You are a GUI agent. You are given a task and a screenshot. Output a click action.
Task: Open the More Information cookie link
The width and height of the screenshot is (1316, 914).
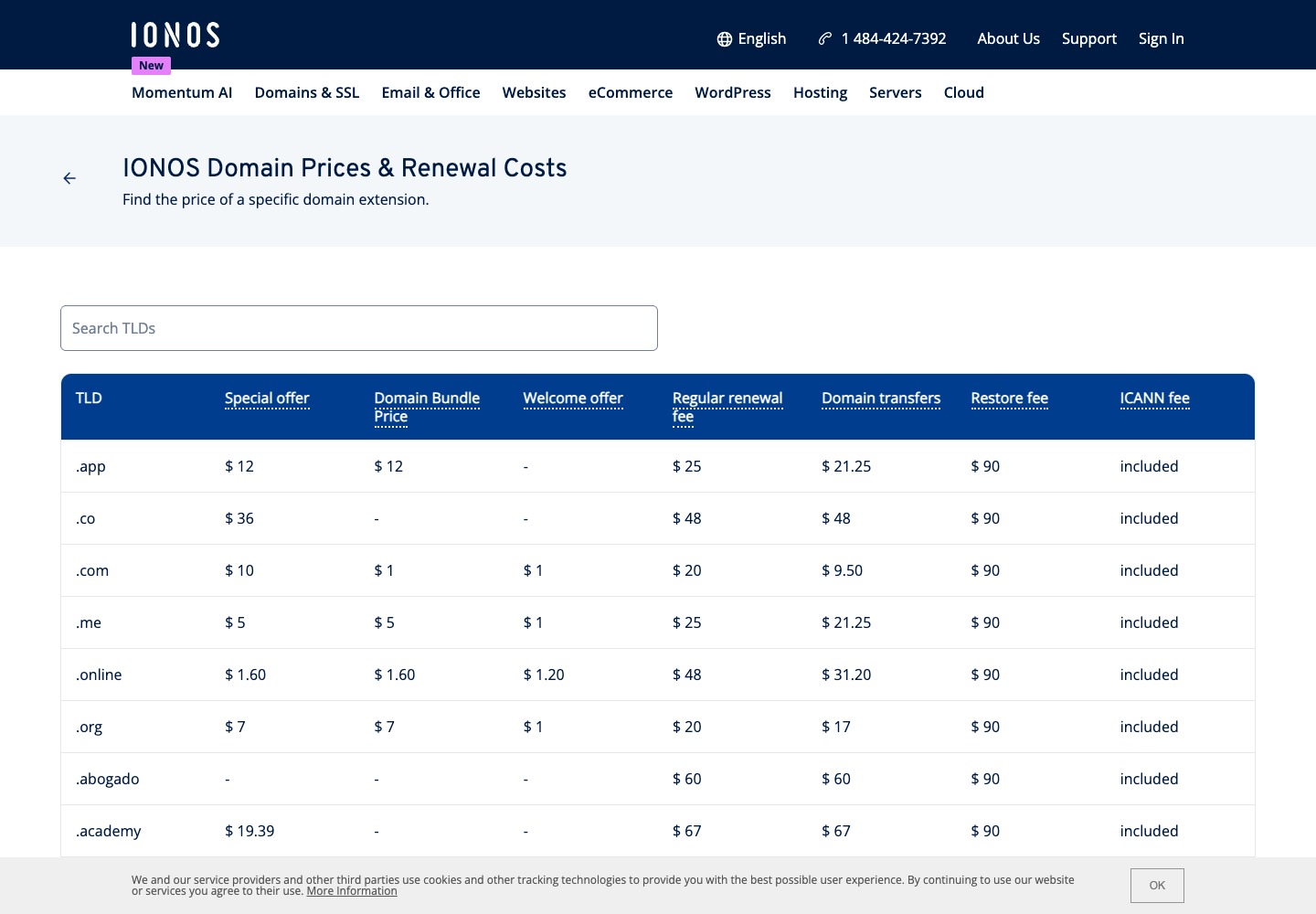(352, 891)
